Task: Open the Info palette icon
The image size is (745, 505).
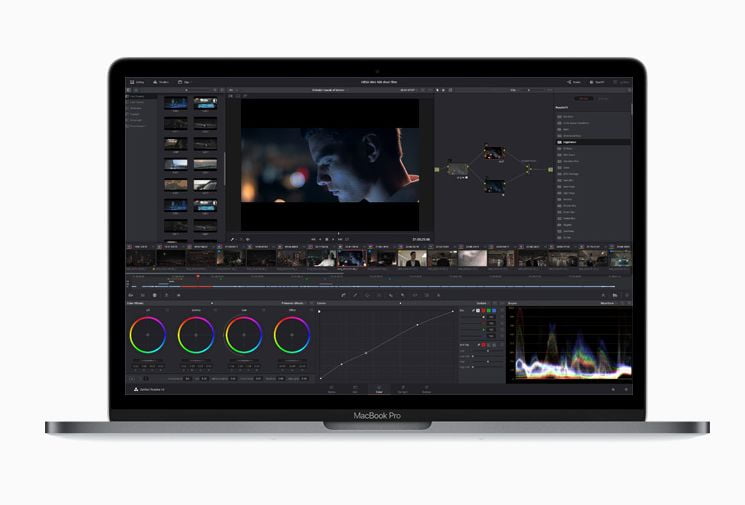Action: point(627,295)
